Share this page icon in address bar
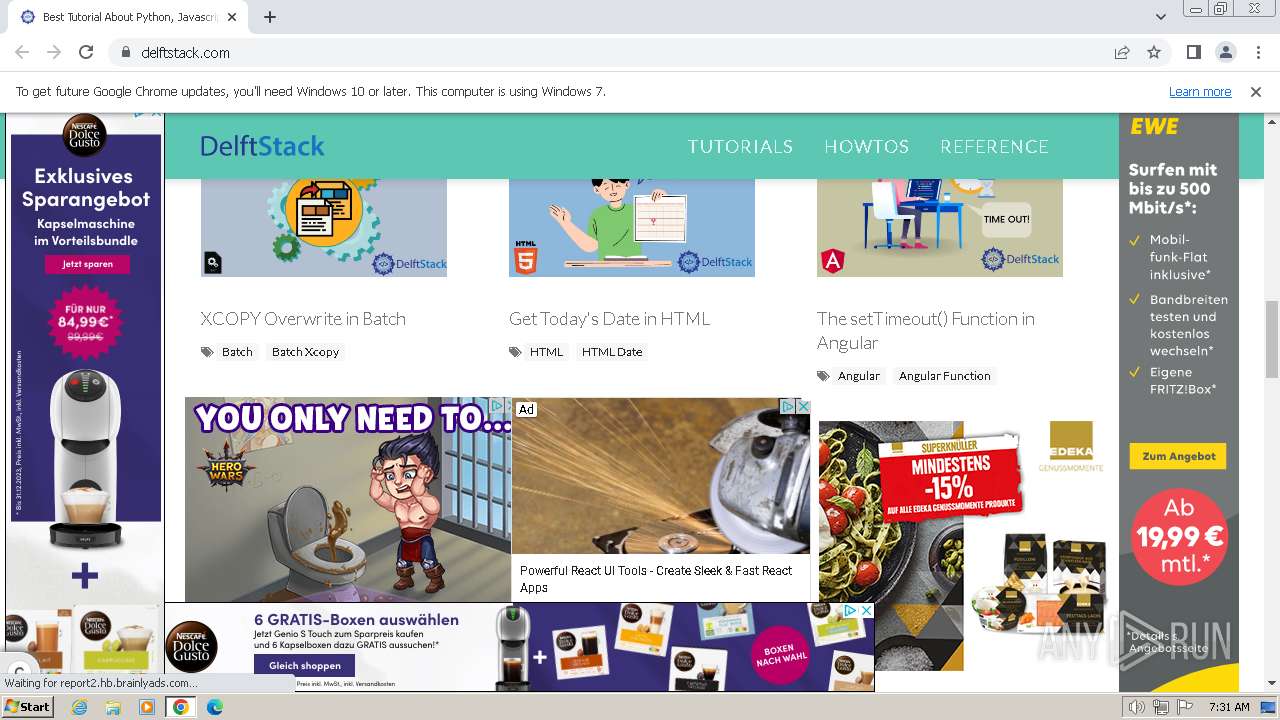Screen dimensions: 1280x720 [1122, 52]
